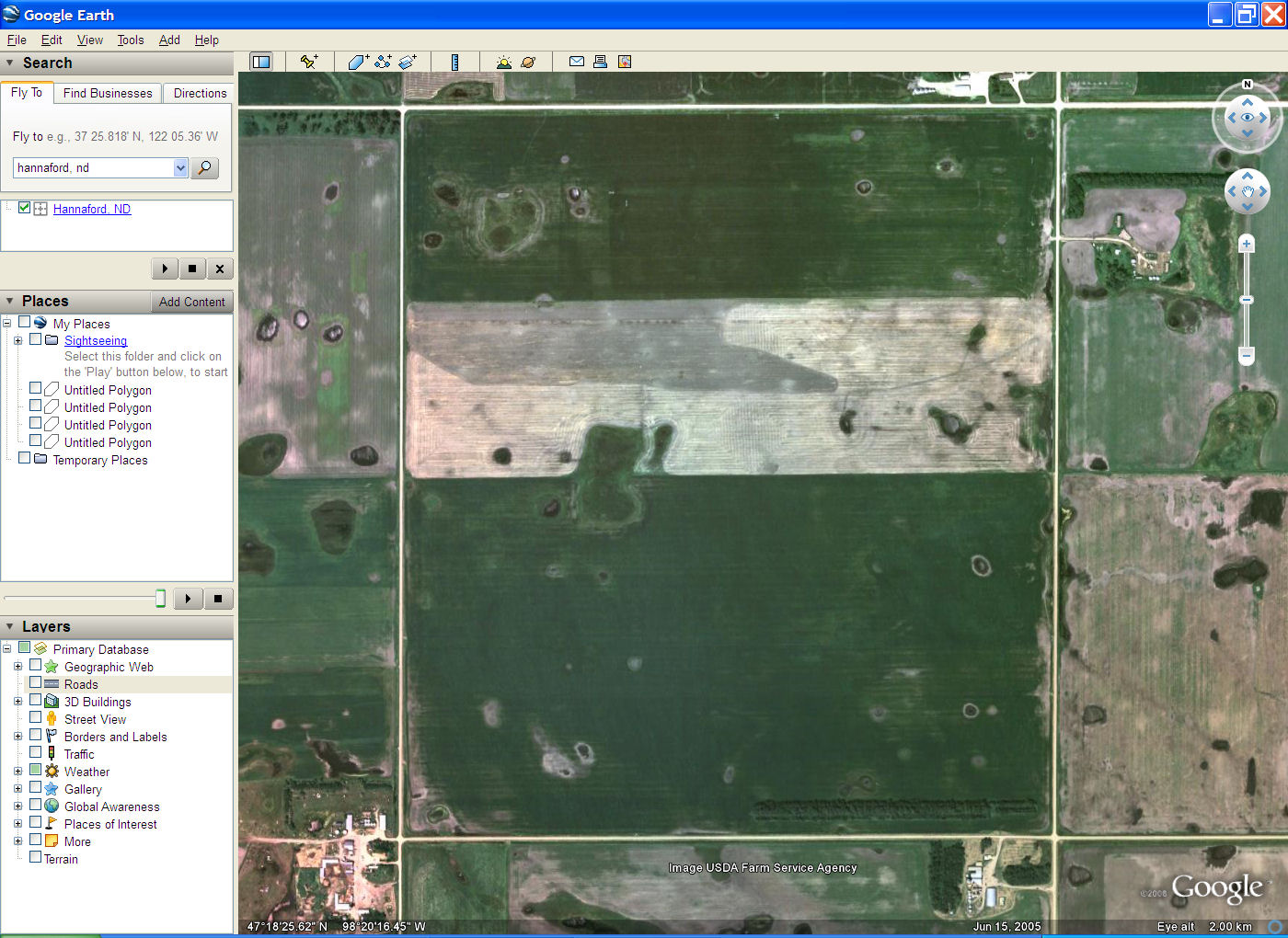The width and height of the screenshot is (1288, 938).
Task: Click the North indicator on compass ring
Action: coord(1248,85)
